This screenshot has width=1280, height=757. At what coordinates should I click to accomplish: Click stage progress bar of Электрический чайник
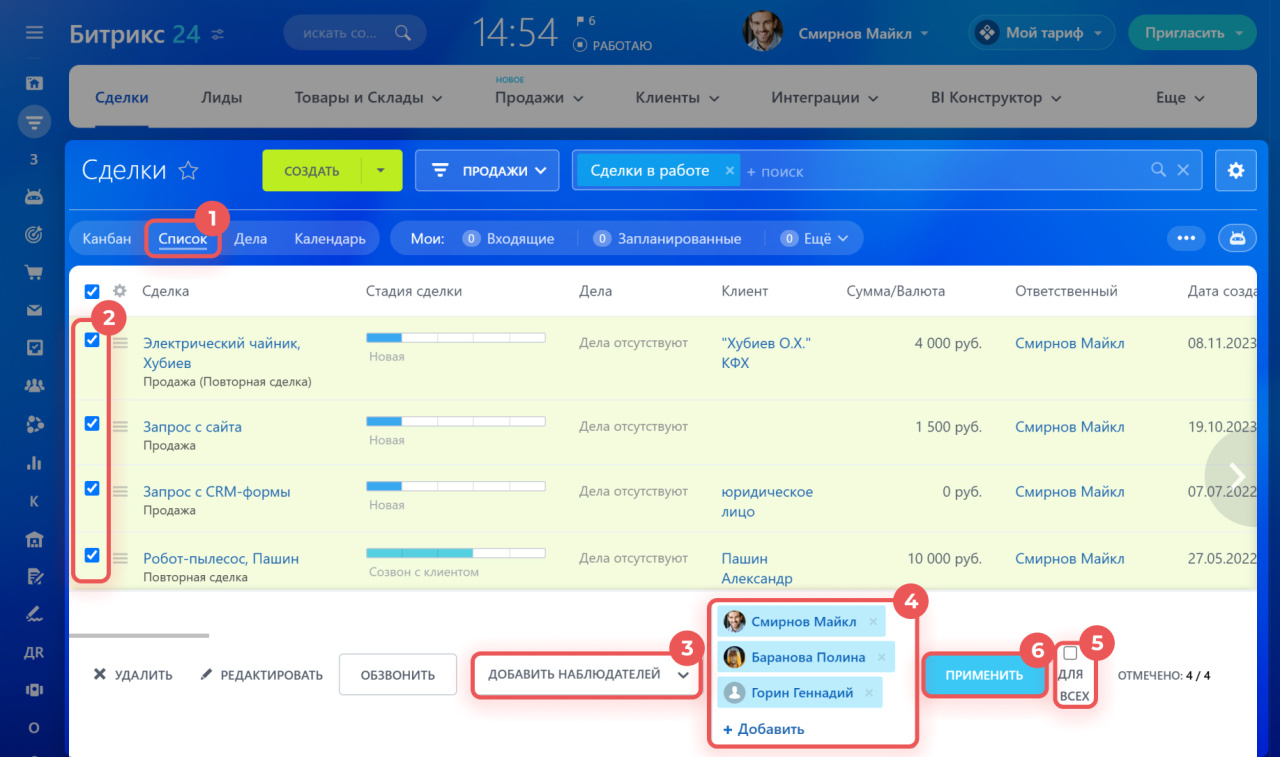coord(455,338)
